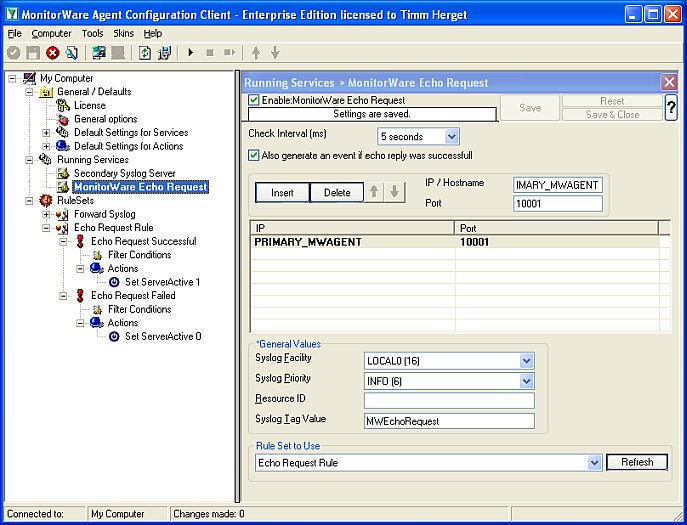
Task: Expand the Forward Syslog rule set
Action: [x=46, y=214]
